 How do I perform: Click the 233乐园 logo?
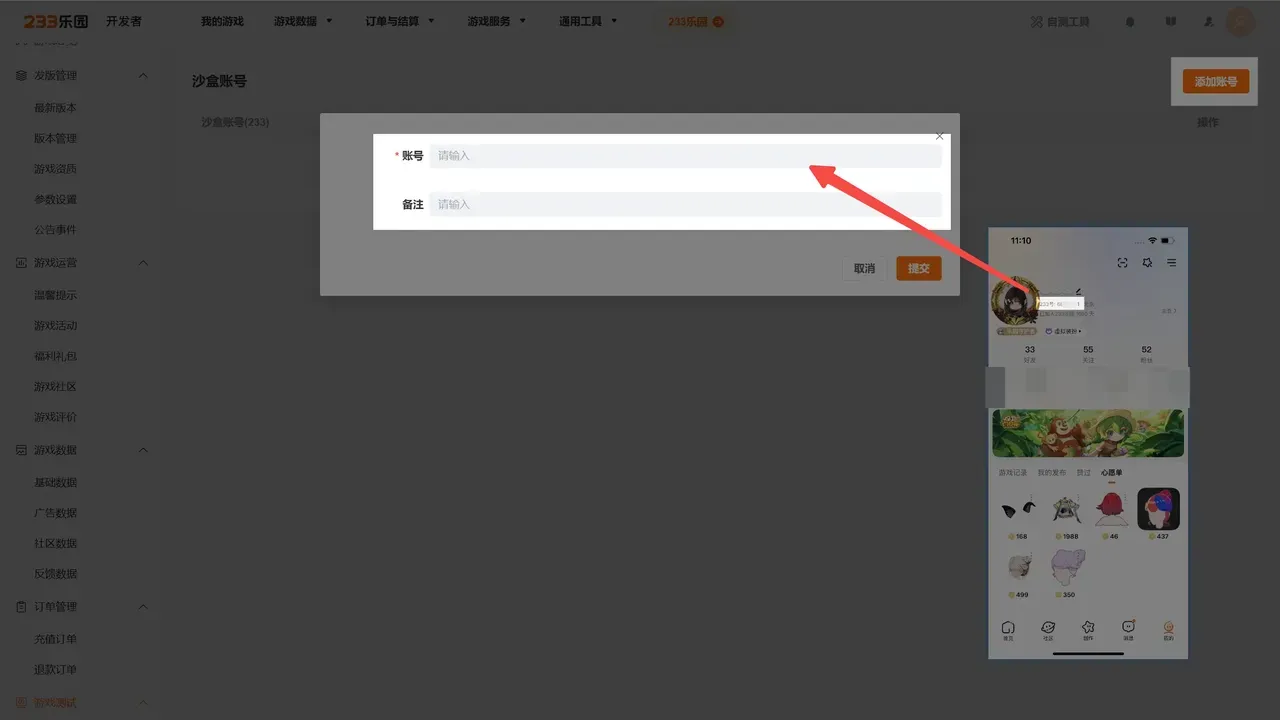tap(56, 21)
